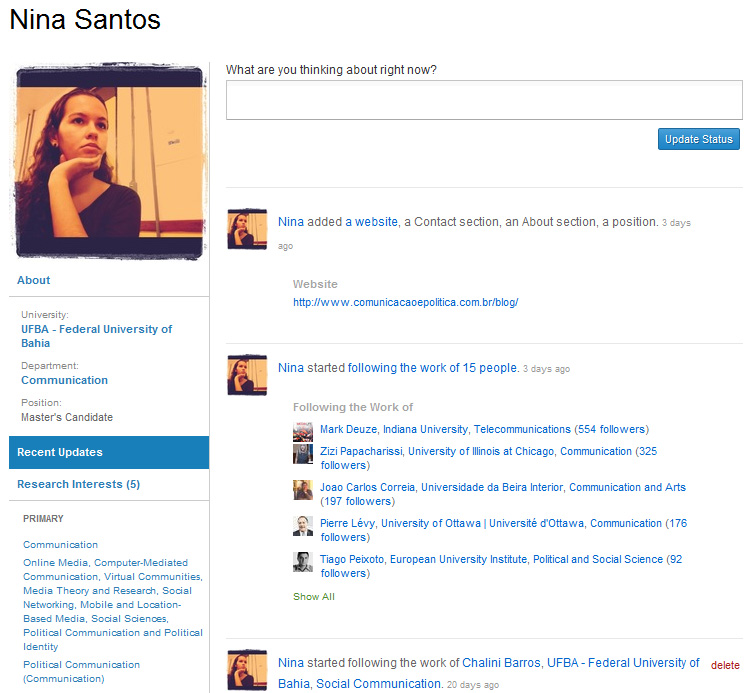This screenshot has height=693, width=755.
Task: Click the 'Master's Candidate' position text
Action: click(x=67, y=418)
